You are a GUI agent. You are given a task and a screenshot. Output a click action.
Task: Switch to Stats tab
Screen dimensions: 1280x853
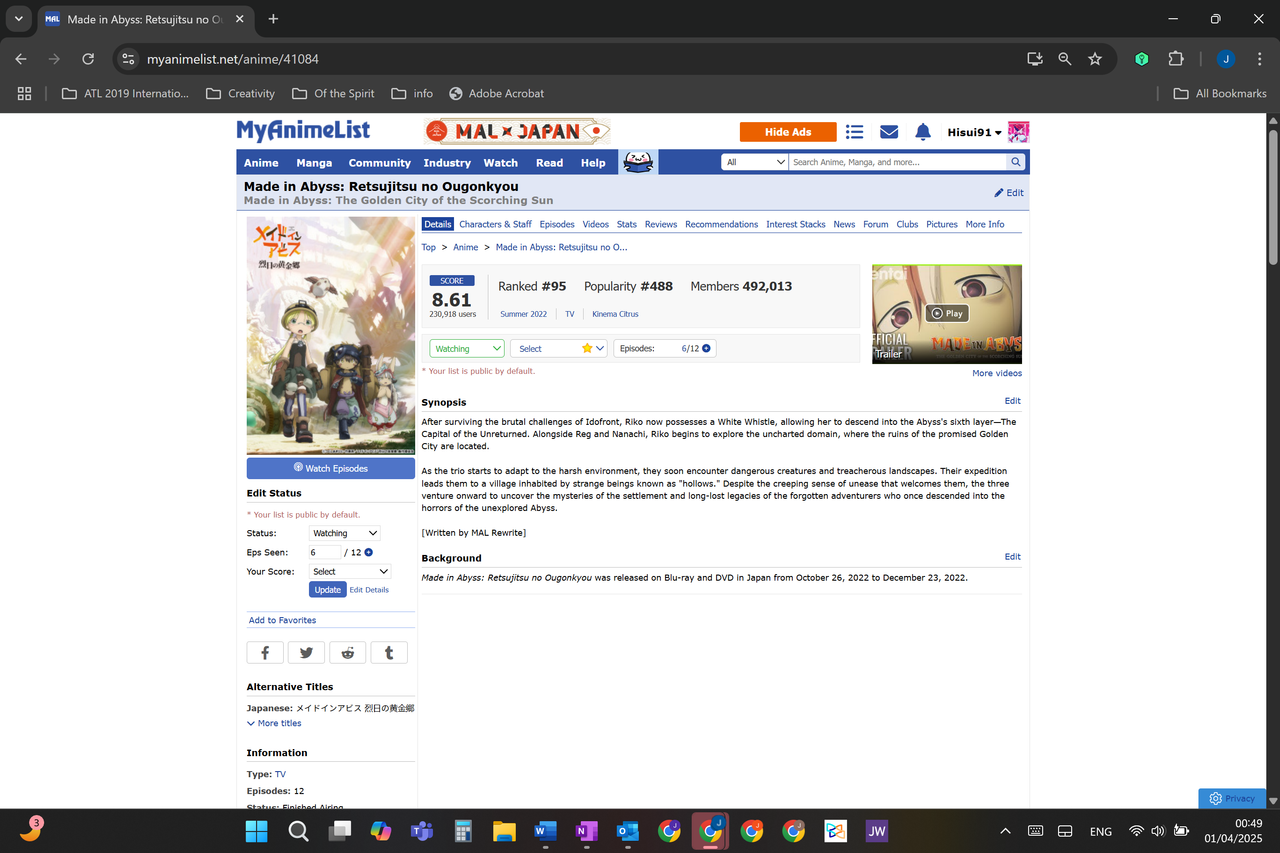click(627, 224)
